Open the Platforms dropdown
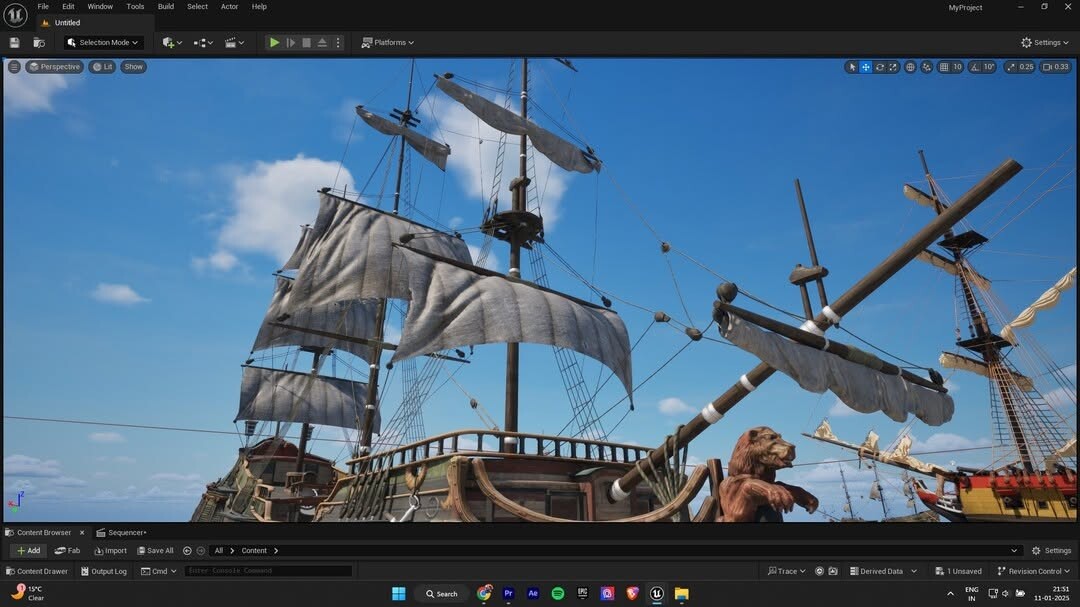 388,42
